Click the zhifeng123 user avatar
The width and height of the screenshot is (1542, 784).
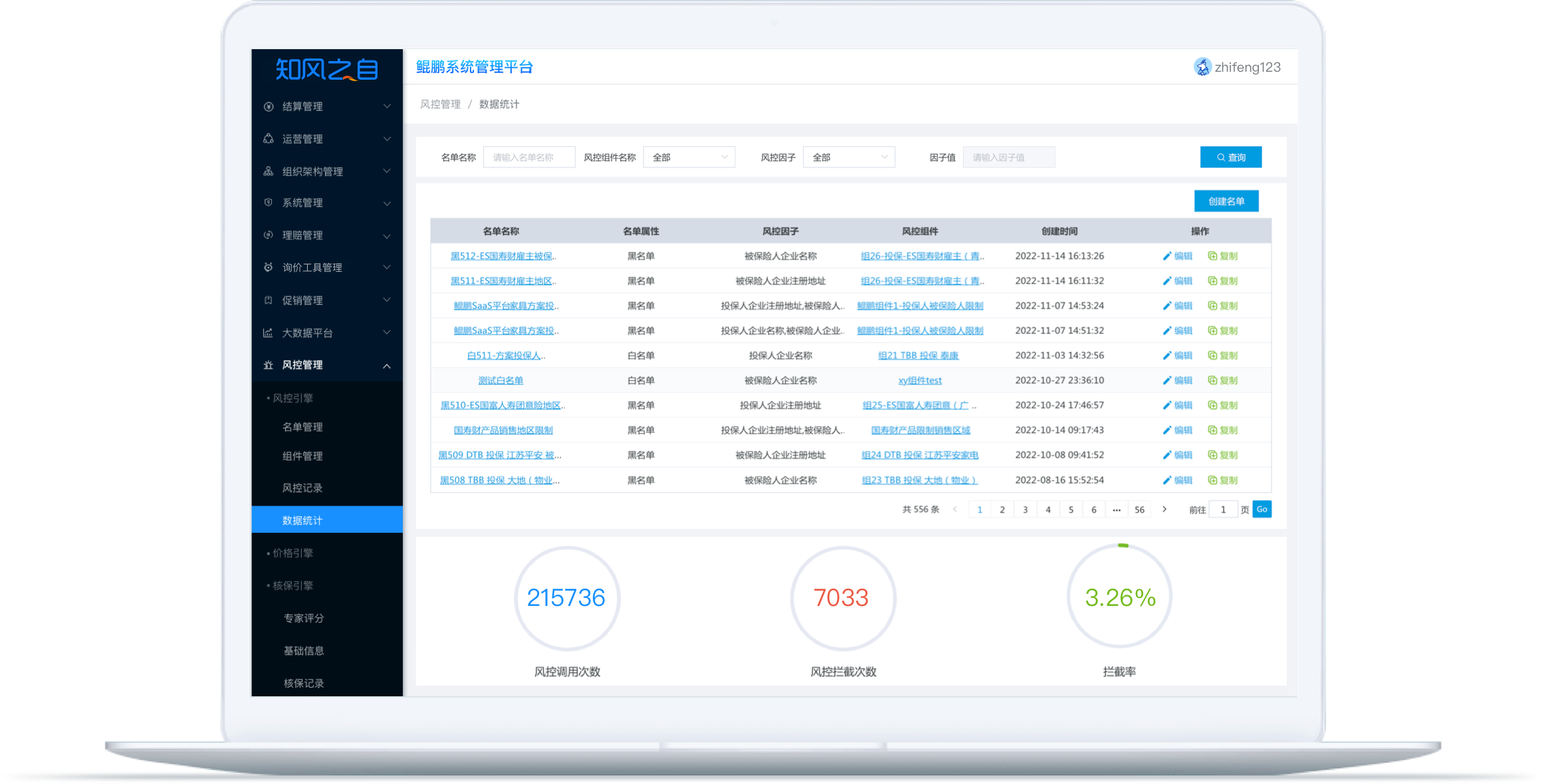click(x=1202, y=67)
